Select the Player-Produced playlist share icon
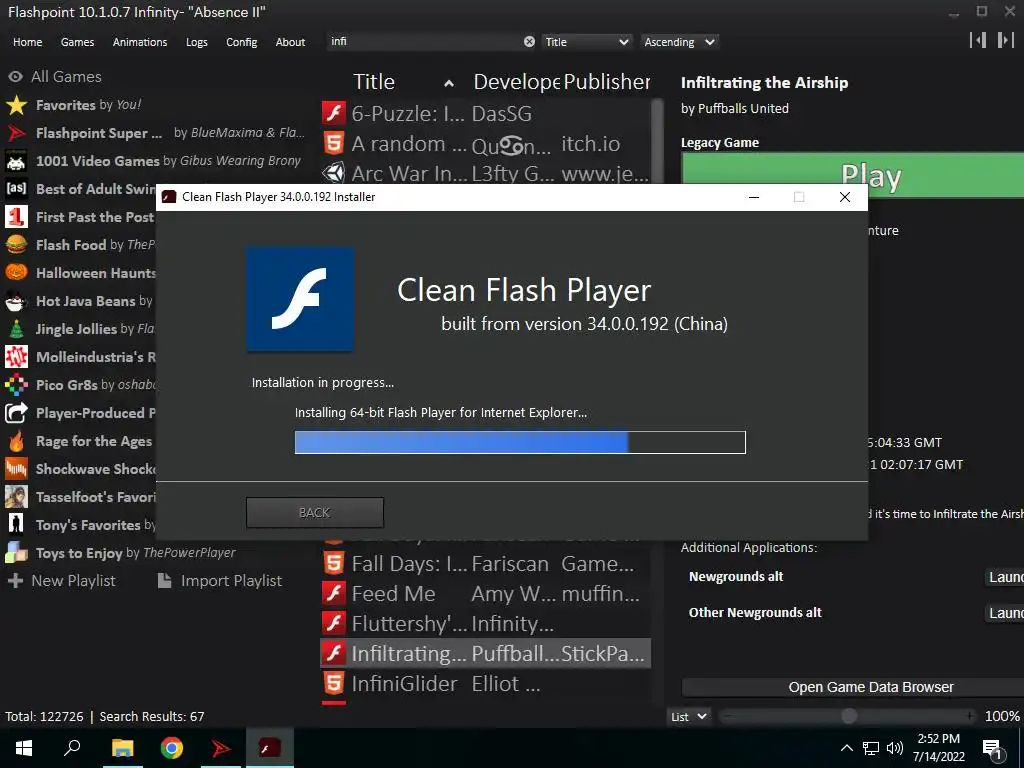Screen dimensions: 1024x768 (16, 413)
